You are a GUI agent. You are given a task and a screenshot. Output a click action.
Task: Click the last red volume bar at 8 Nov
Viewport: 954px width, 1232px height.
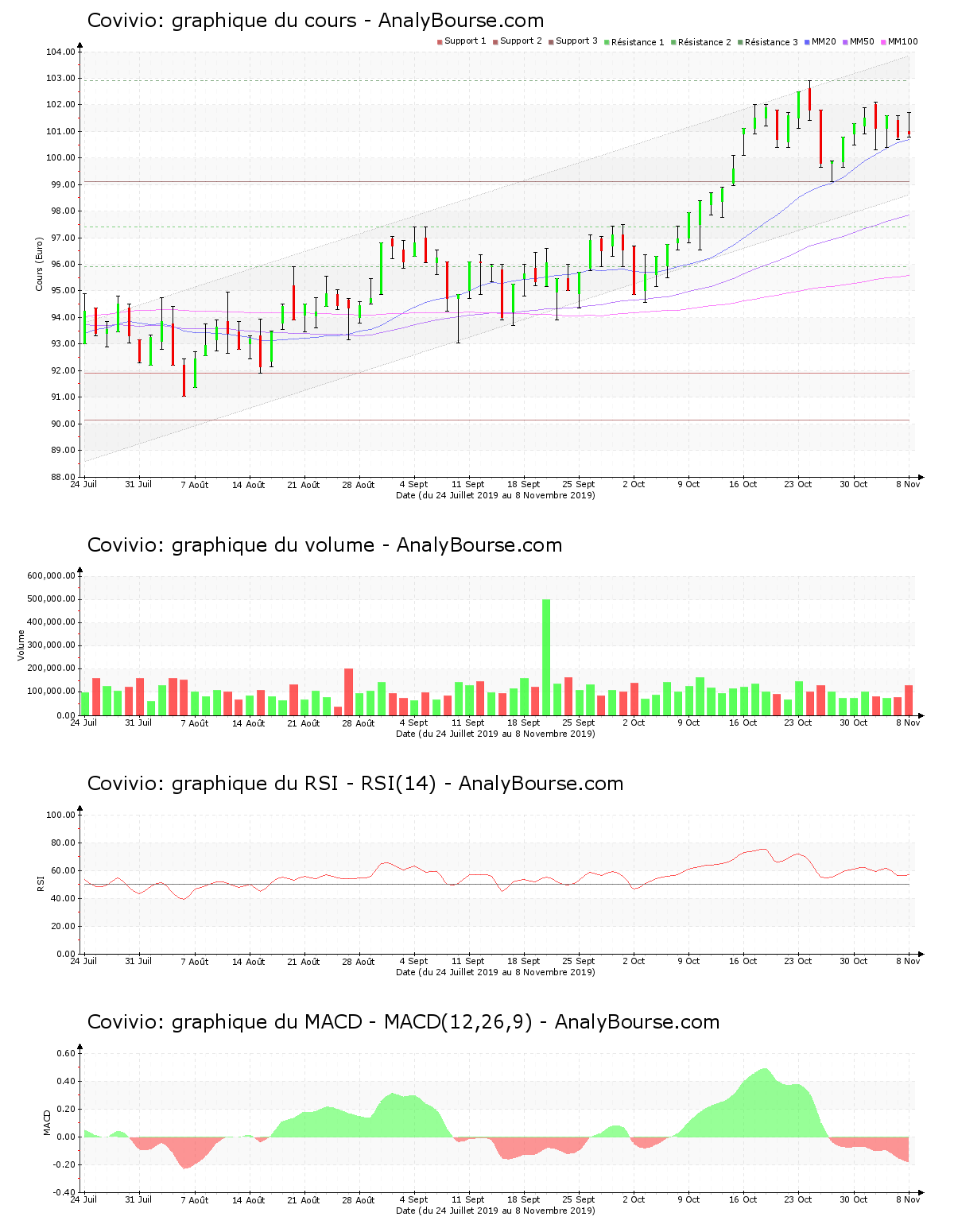(x=909, y=700)
